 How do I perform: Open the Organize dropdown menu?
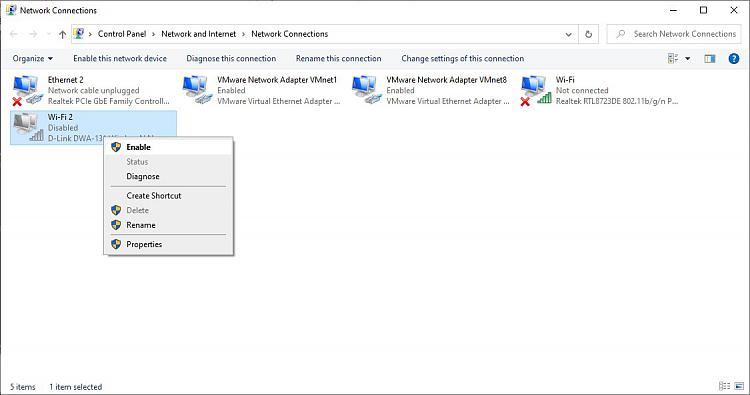33,58
